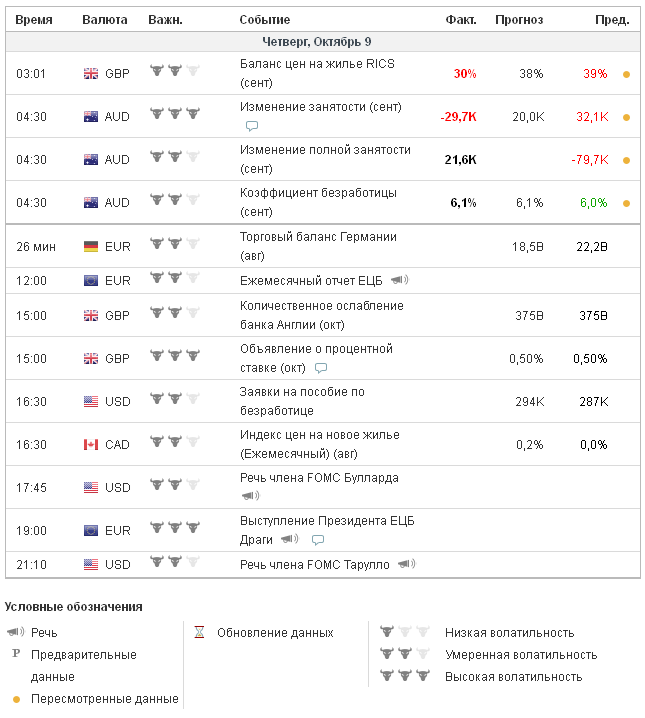Click orange Пересмотренные данные legend dot
The image size is (645, 718).
coord(16,699)
